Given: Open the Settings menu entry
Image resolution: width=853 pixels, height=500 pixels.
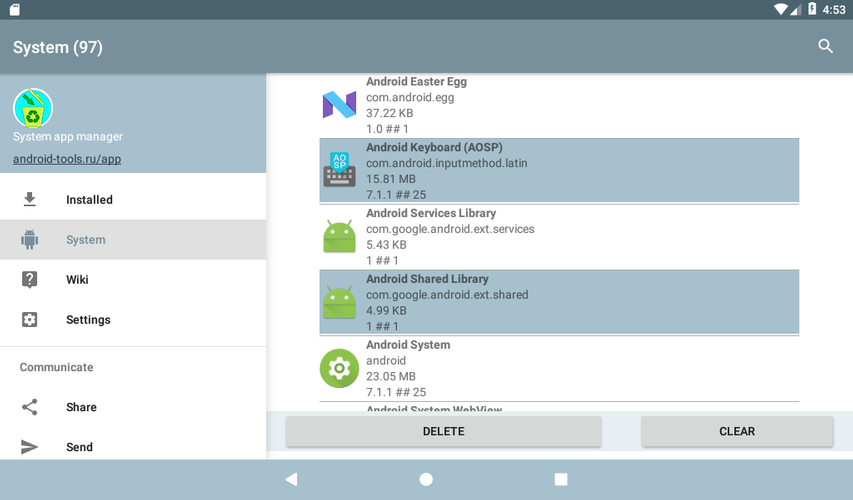Looking at the screenshot, I should point(133,319).
